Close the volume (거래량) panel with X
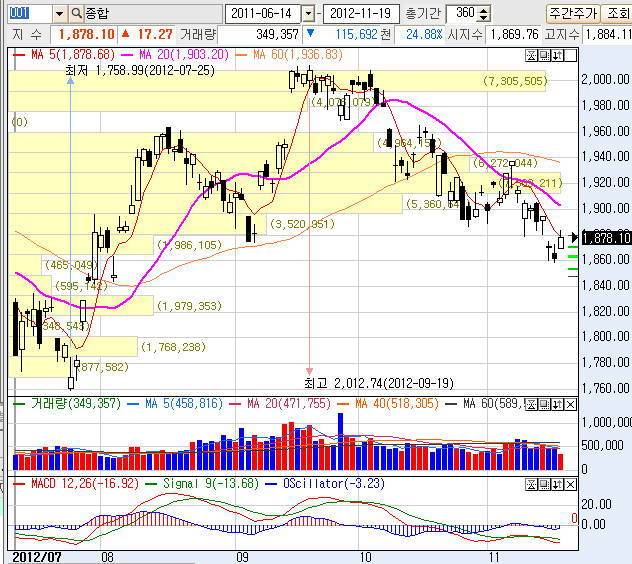632x564 pixels. [570, 404]
